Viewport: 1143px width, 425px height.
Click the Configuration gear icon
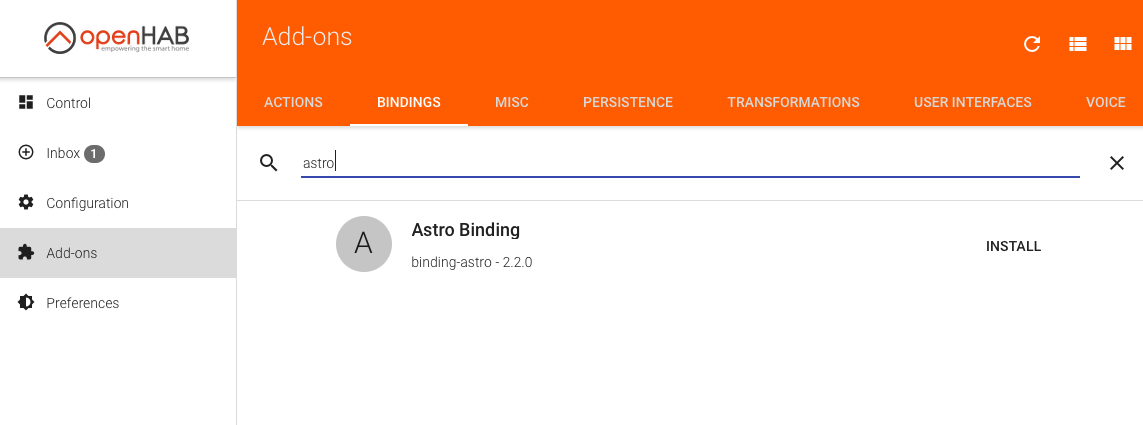(x=26, y=203)
